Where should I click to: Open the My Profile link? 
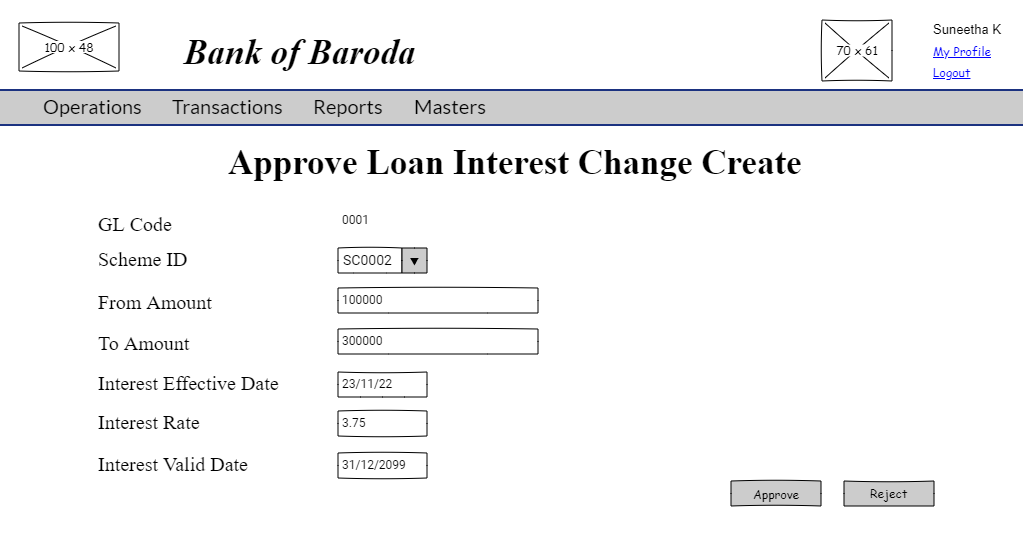961,52
